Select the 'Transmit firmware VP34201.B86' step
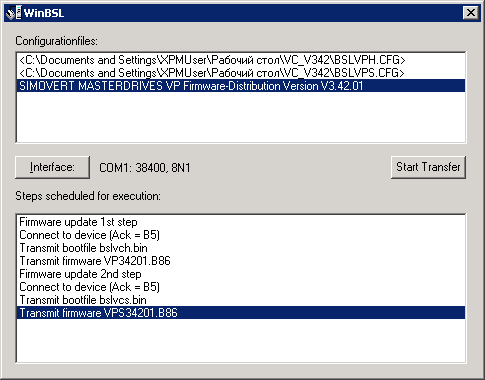 (x=241, y=261)
